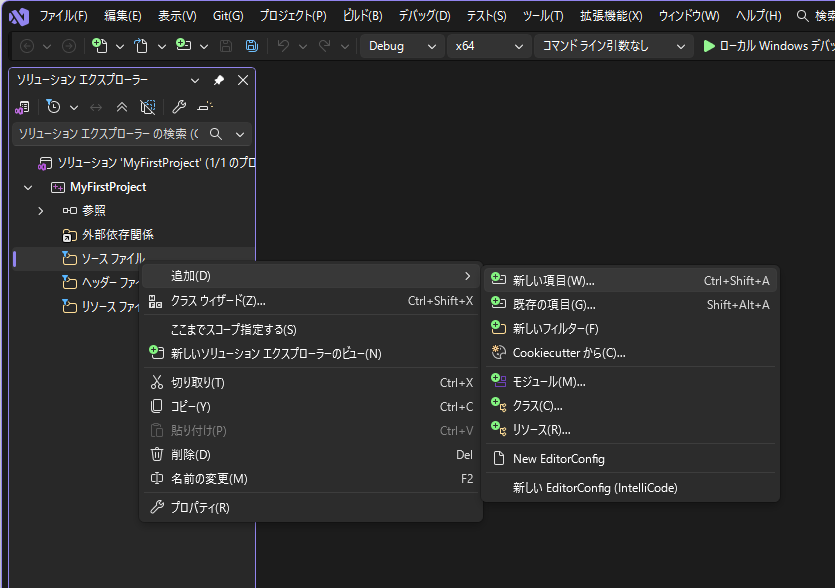Select 新しいフィルター(F) in the submenu
This screenshot has width=835, height=588.
631,329
